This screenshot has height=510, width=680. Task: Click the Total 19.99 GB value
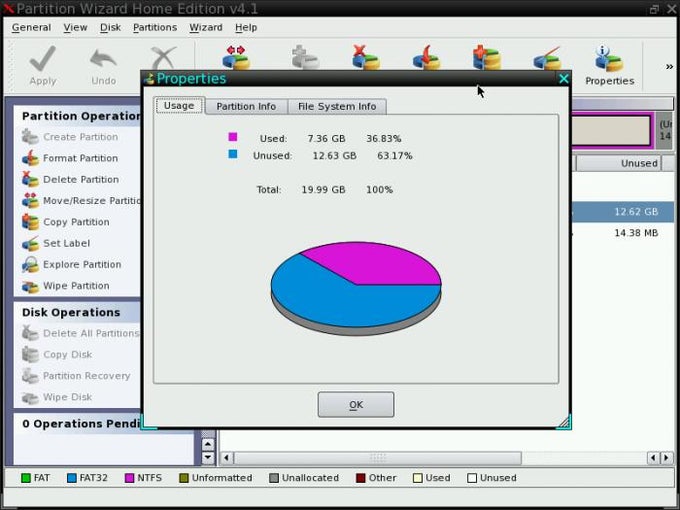tap(324, 190)
